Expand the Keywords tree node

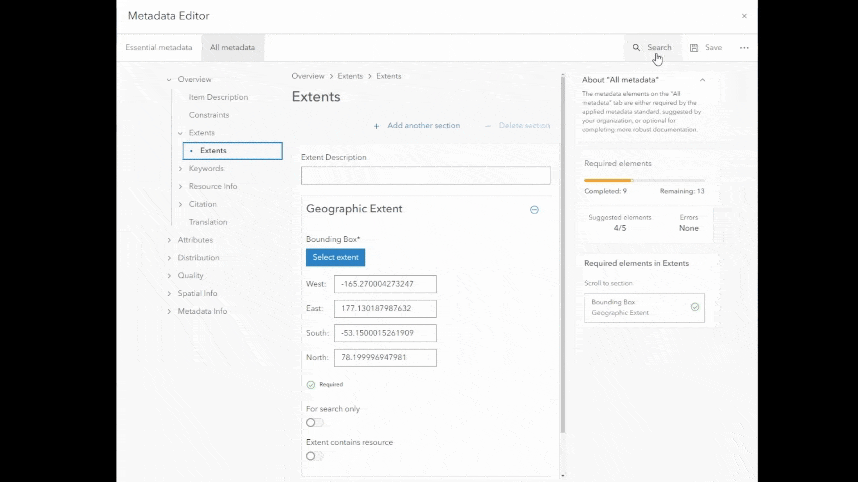[x=181, y=169]
